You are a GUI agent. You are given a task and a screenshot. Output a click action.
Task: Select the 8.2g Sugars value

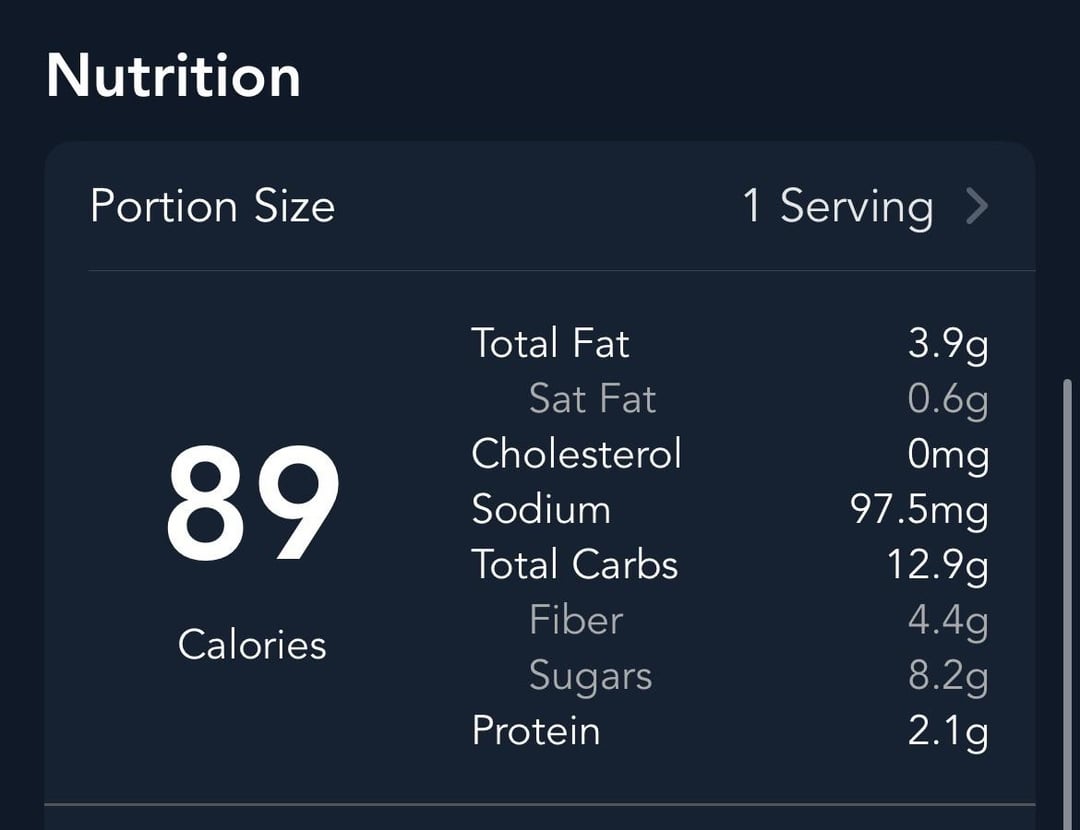(x=948, y=677)
